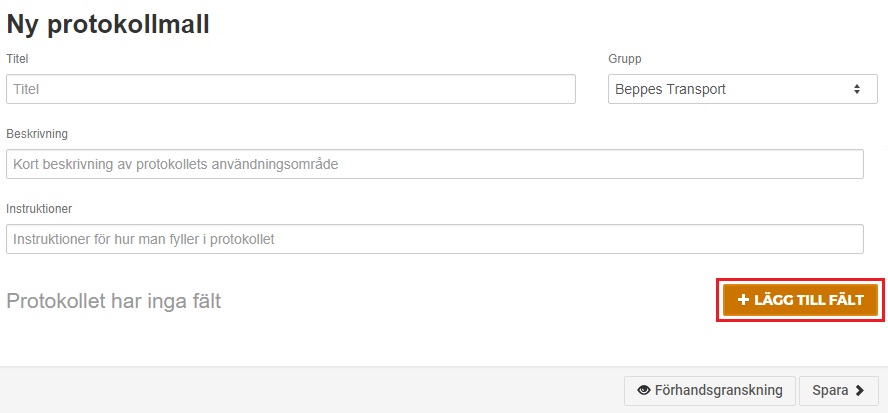Click placeholder 'Kort beskrivning av protokollets användningsområde'
888x413 pixels.
click(176, 164)
